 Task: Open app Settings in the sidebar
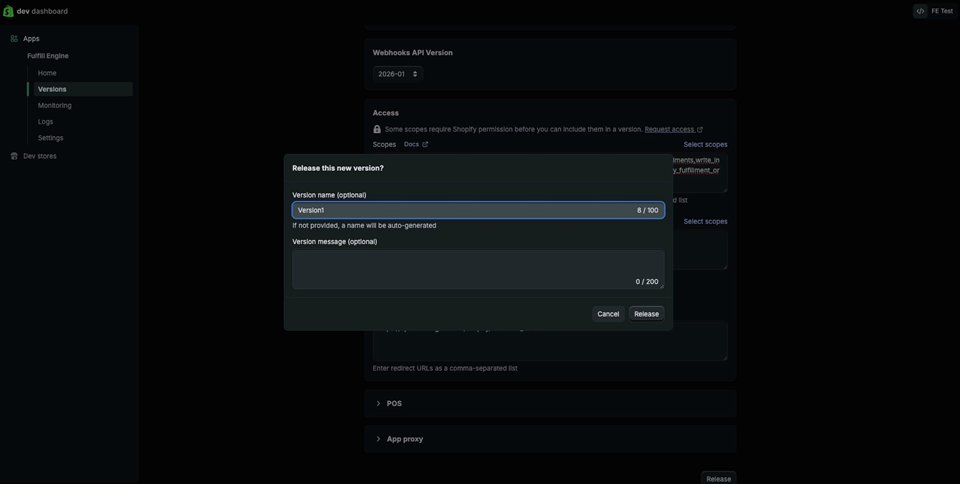coord(50,138)
